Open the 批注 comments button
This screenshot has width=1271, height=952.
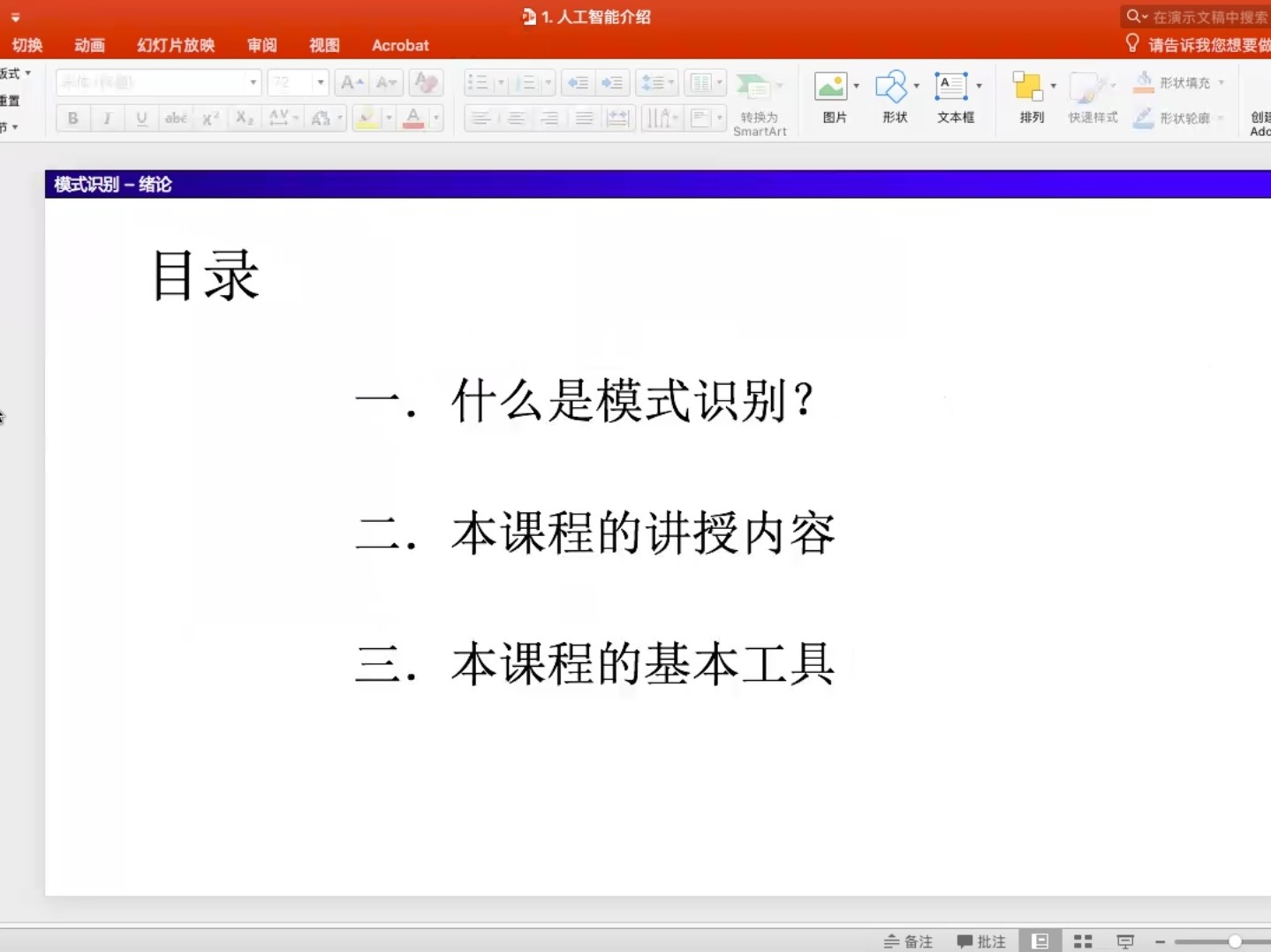981,941
